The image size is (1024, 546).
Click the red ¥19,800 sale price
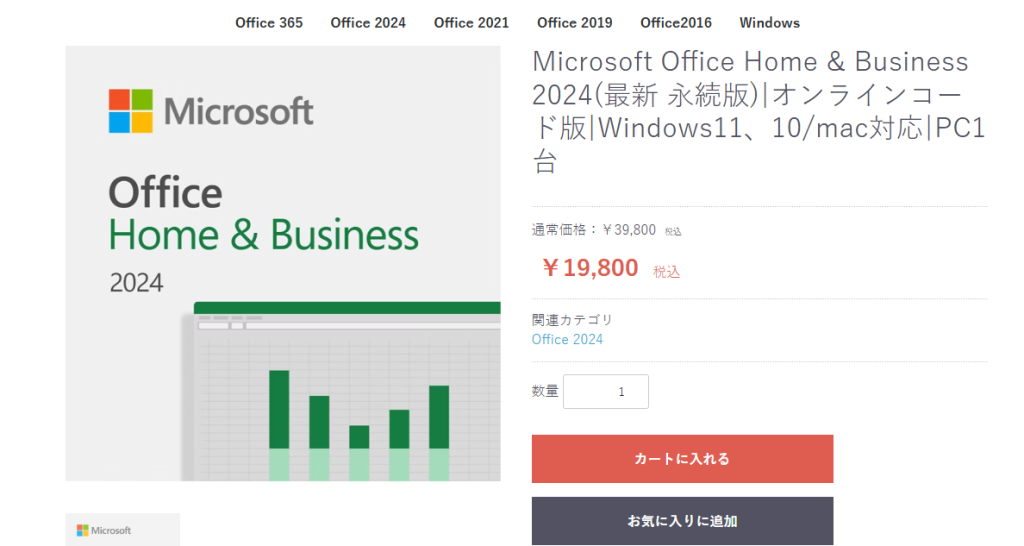590,268
